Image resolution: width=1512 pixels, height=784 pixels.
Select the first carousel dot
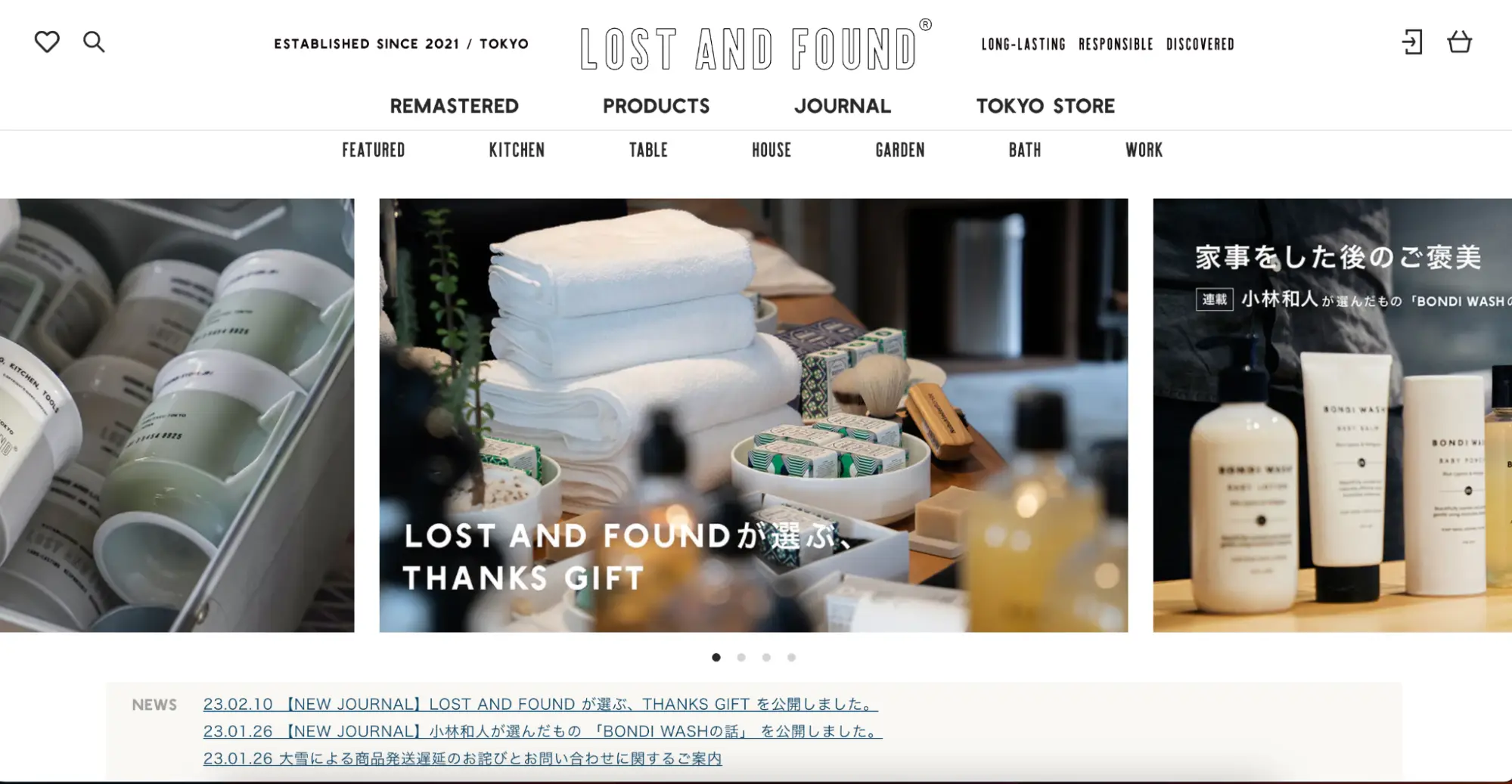click(x=716, y=657)
